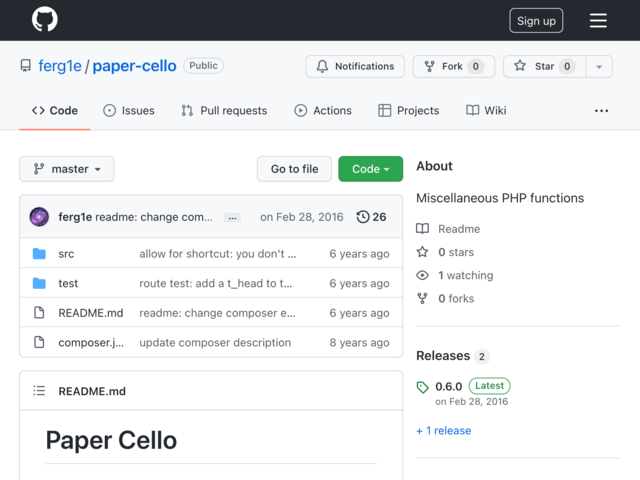Open the + 1 release link
Viewport: 640px width, 480px height.
coord(444,431)
